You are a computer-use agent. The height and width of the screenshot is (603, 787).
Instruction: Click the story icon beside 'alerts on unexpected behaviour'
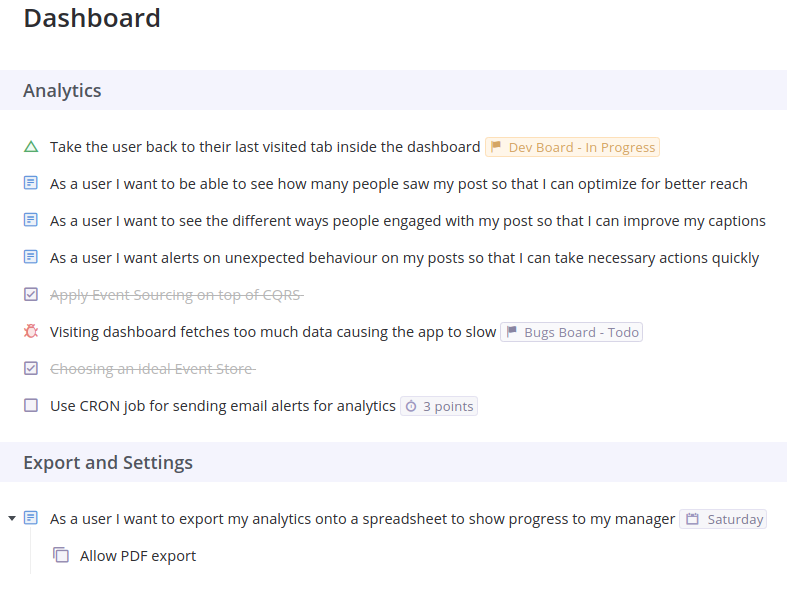point(31,257)
